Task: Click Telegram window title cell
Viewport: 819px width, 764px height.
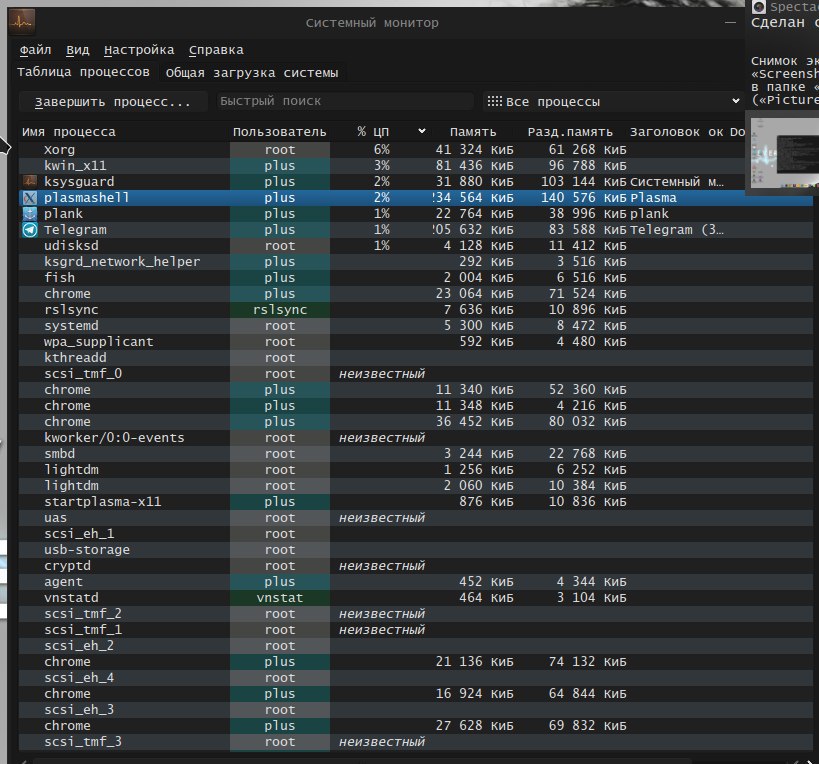Action: point(676,230)
